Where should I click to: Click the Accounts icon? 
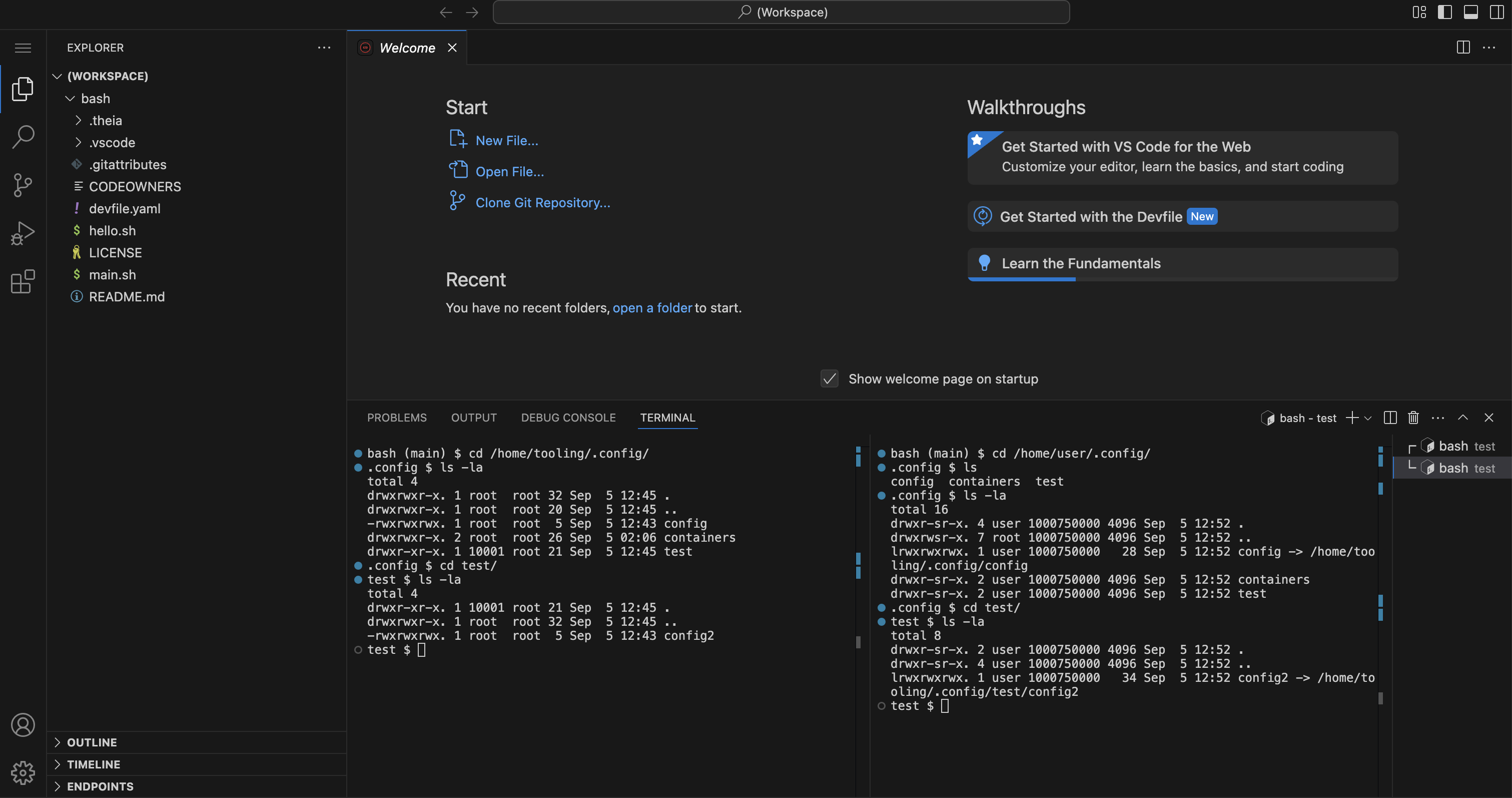tap(23, 724)
